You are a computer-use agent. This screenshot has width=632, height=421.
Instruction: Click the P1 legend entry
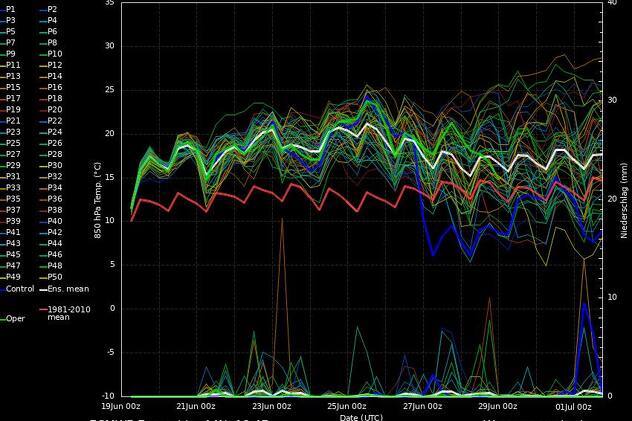click(x=11, y=9)
